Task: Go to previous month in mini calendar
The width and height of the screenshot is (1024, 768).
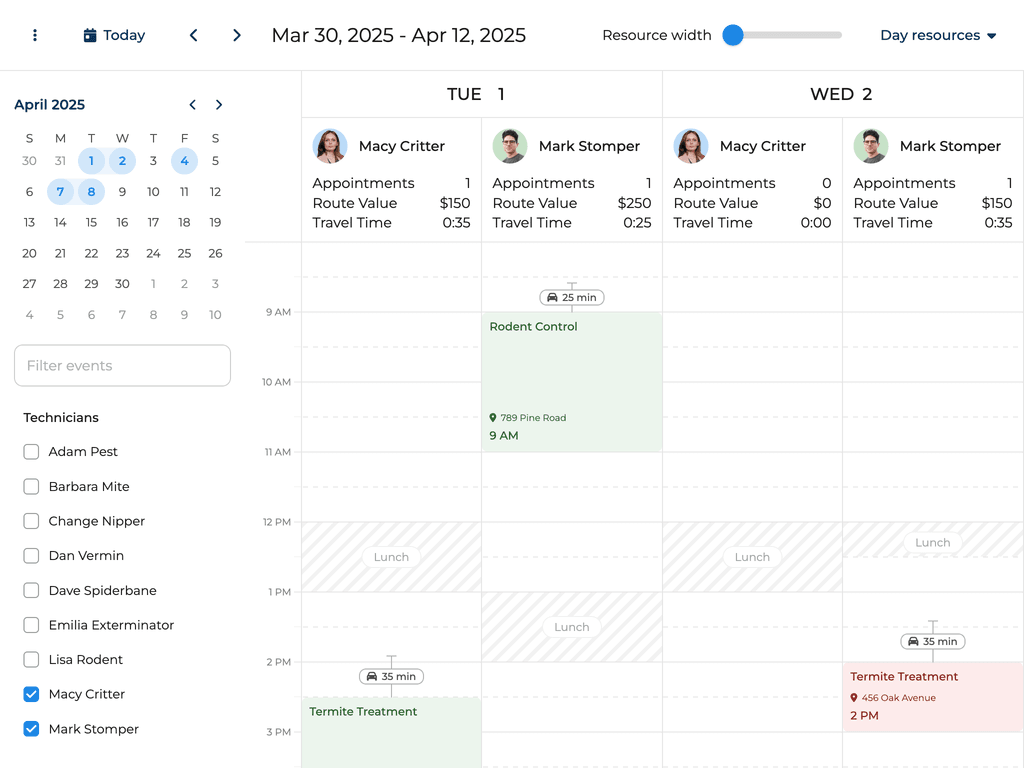Action: pos(192,104)
